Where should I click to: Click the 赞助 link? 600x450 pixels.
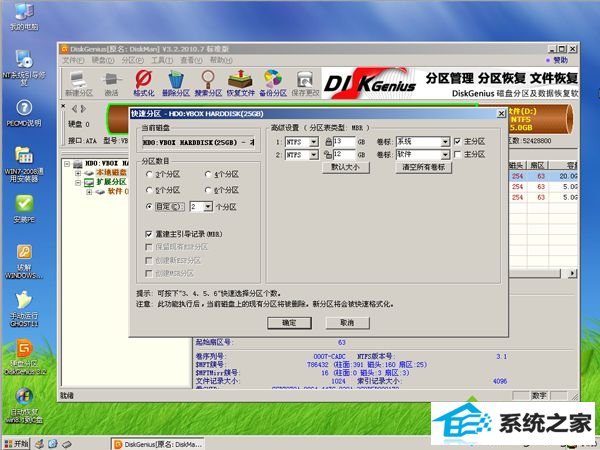click(558, 60)
